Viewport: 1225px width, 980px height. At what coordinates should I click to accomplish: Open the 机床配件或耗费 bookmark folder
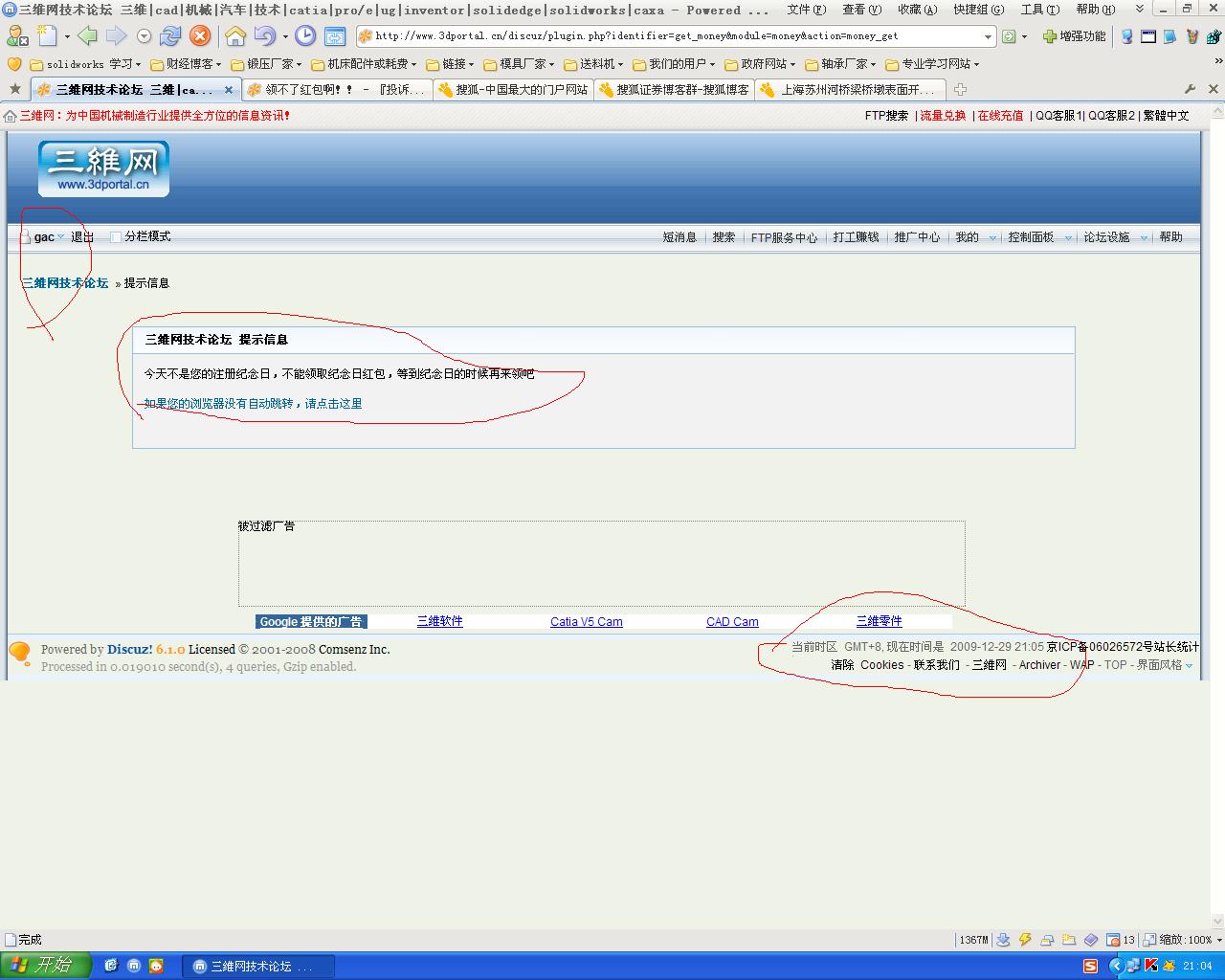click(x=363, y=64)
